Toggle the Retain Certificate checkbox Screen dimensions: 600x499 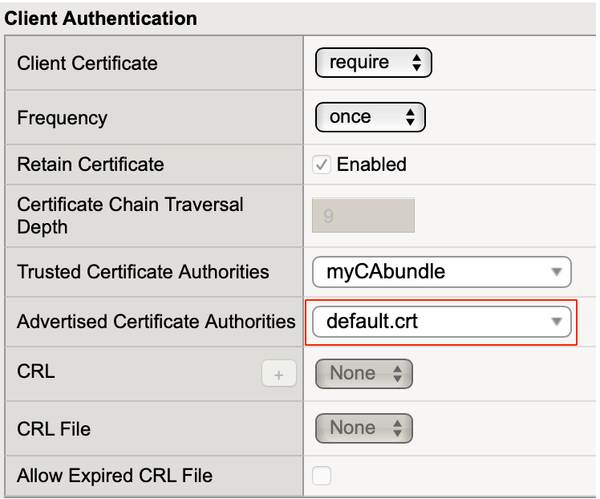pyautogui.click(x=322, y=165)
